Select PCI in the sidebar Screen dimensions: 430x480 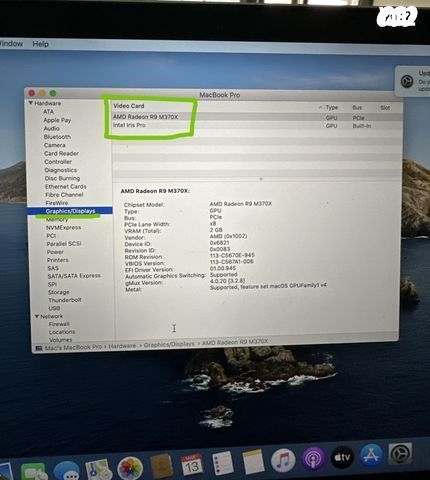(x=51, y=236)
